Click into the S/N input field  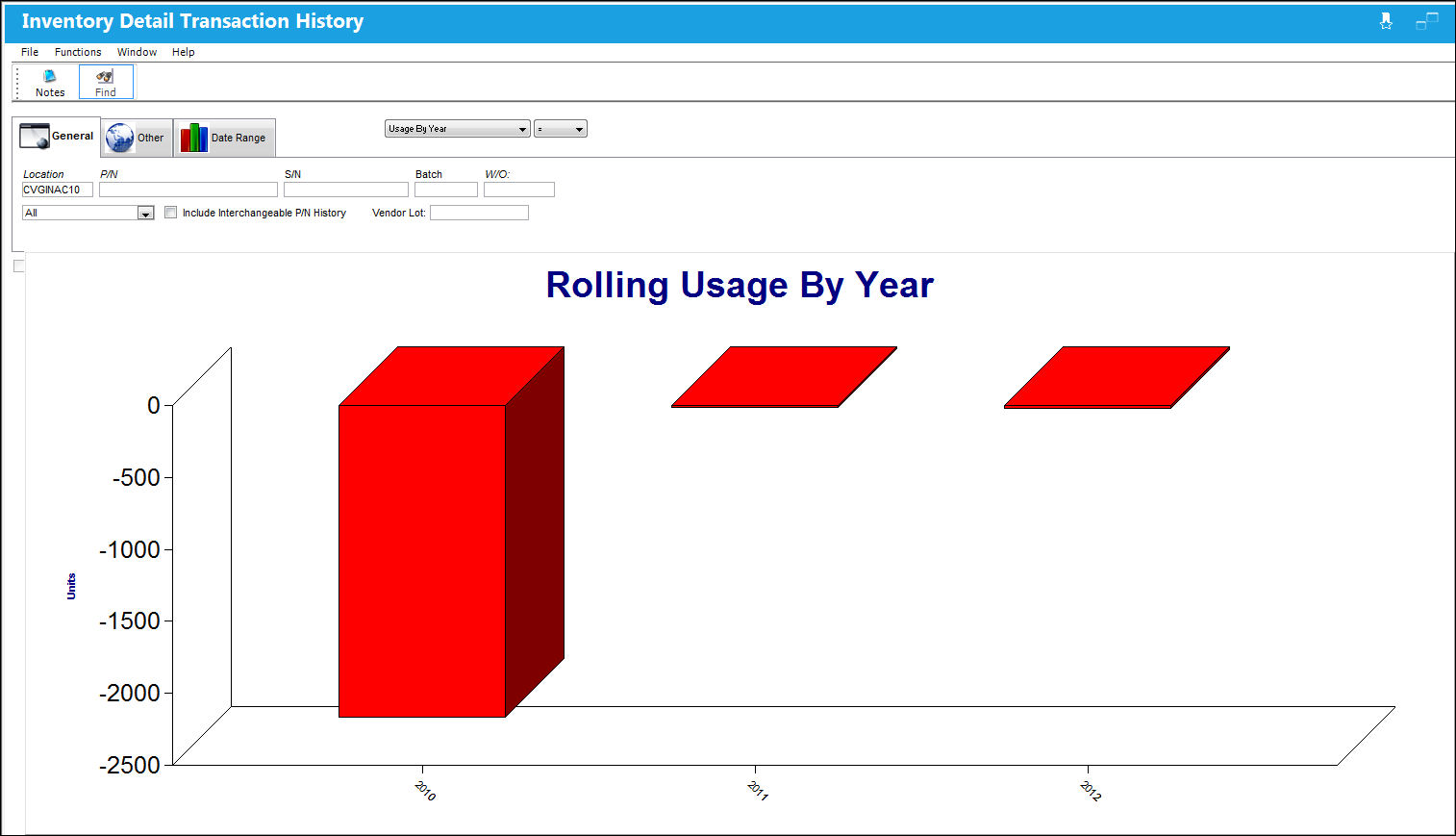[x=346, y=190]
